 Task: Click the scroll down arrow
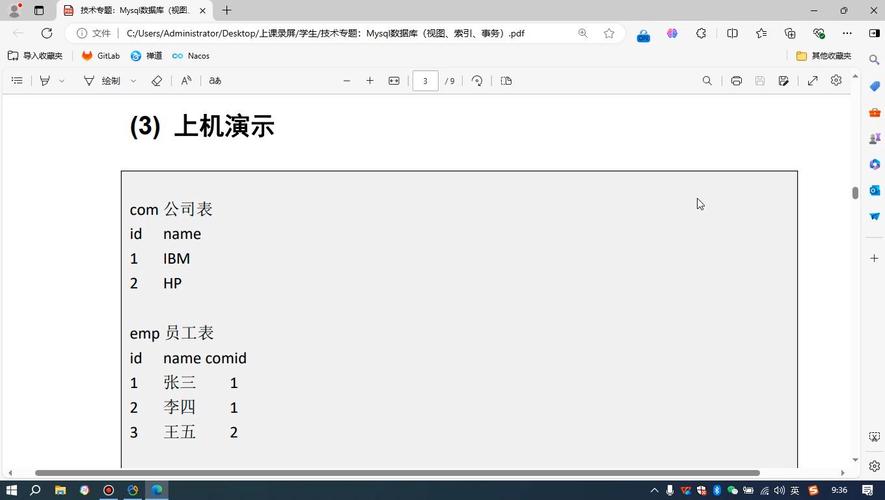pyautogui.click(x=855, y=460)
